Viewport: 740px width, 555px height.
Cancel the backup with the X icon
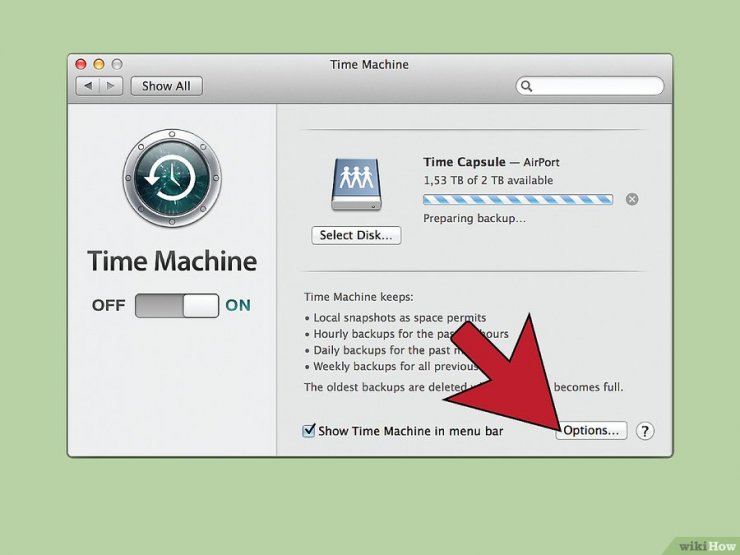[x=632, y=199]
